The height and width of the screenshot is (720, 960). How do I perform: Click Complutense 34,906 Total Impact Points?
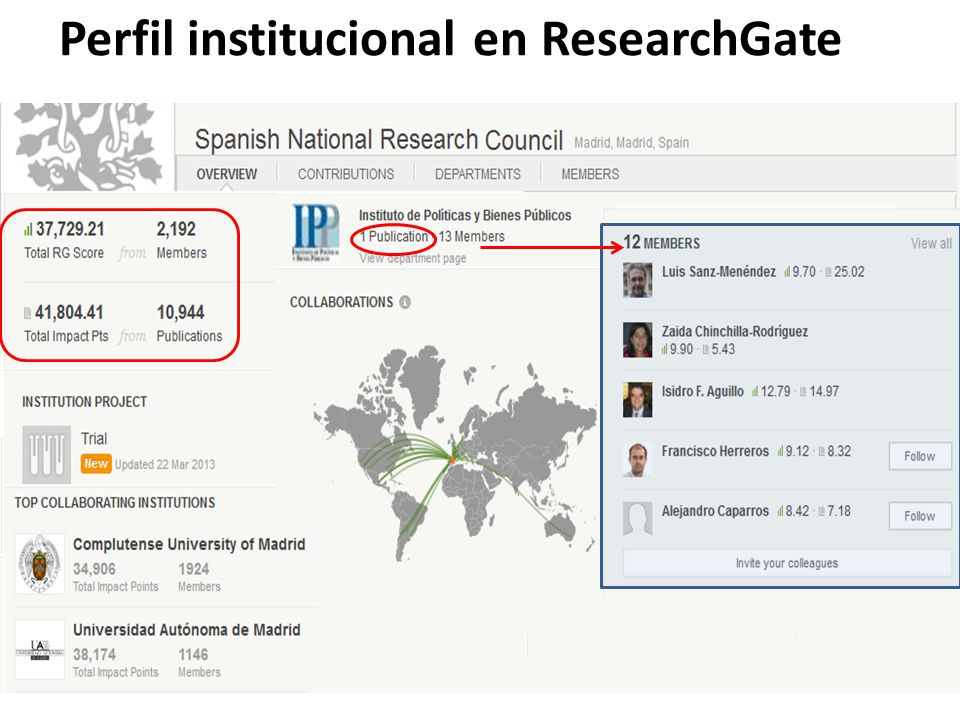[94, 569]
